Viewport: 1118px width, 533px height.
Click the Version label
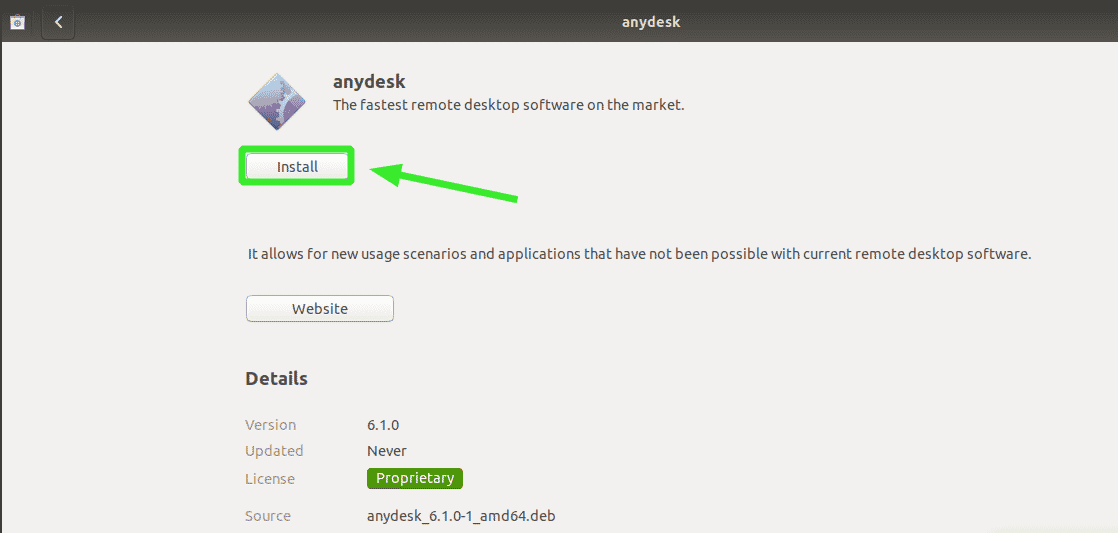pos(270,425)
